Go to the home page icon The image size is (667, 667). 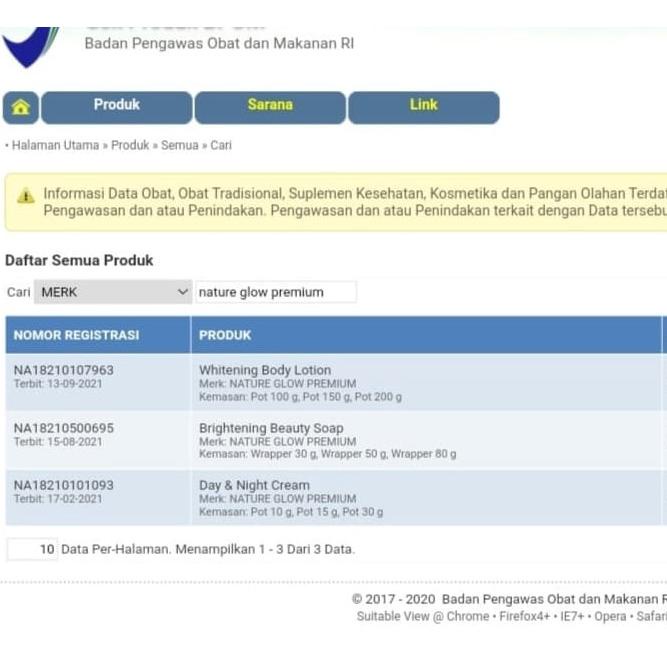(x=21, y=107)
